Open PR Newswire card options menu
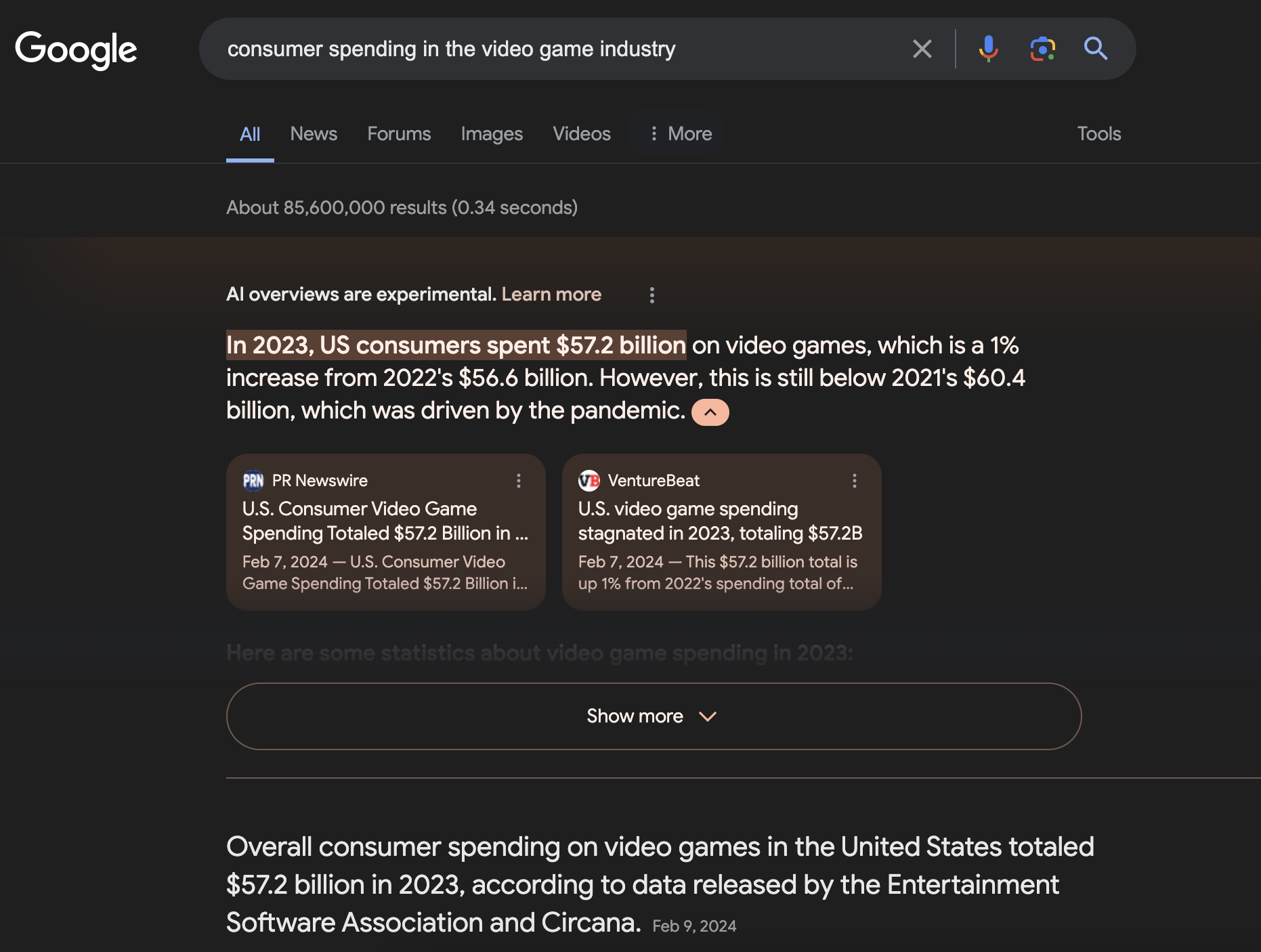 point(519,481)
